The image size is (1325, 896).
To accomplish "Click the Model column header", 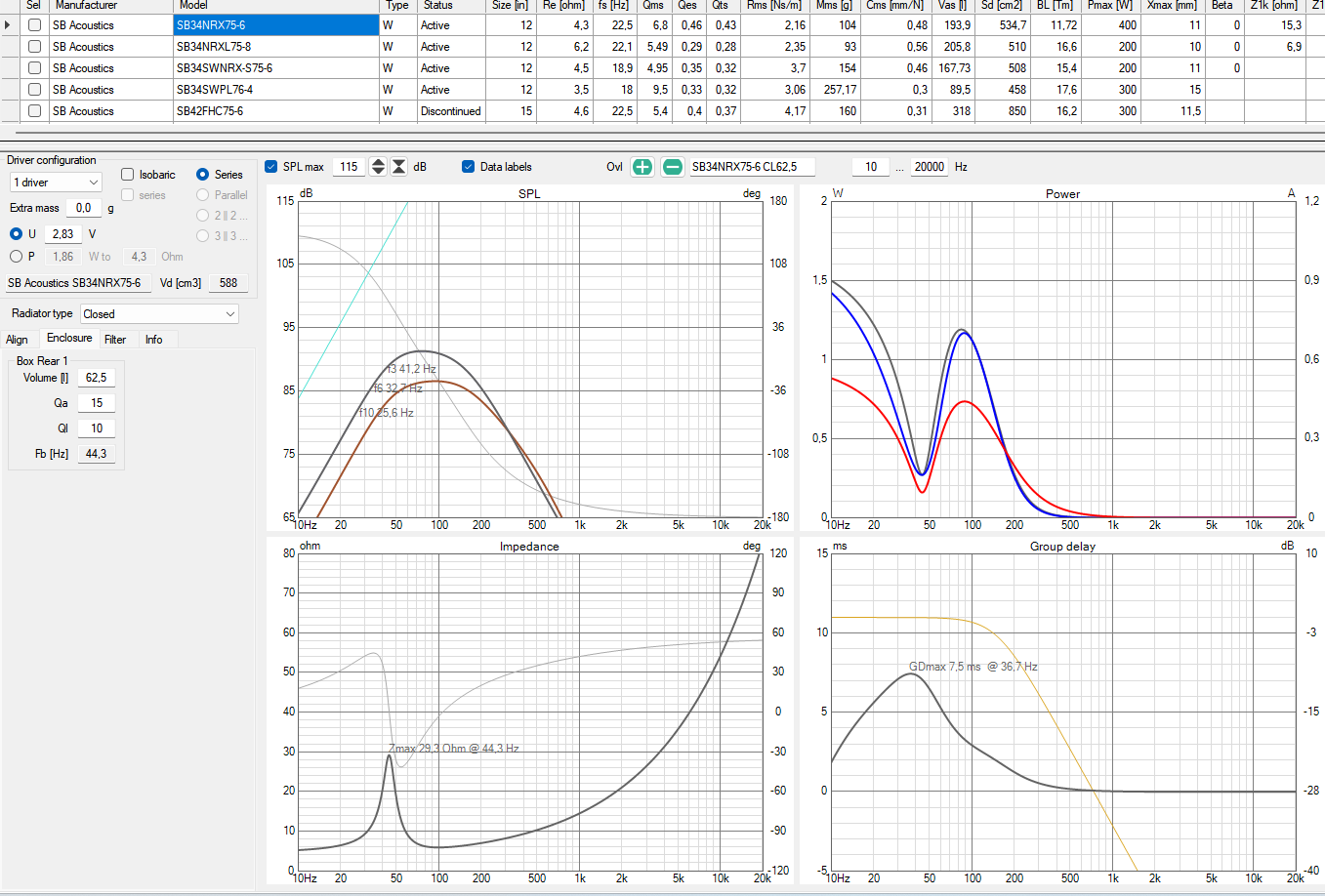I will [x=275, y=5].
